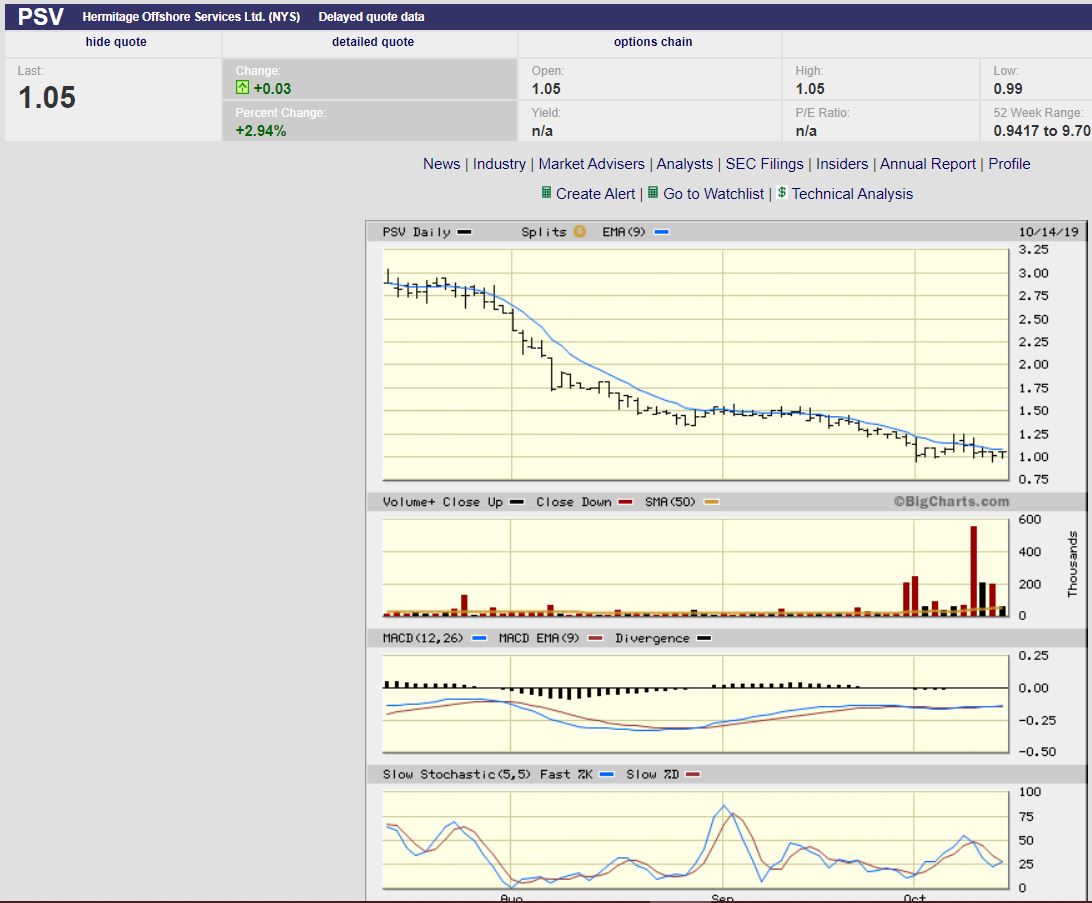
Task: View the Analysts page
Action: click(684, 164)
